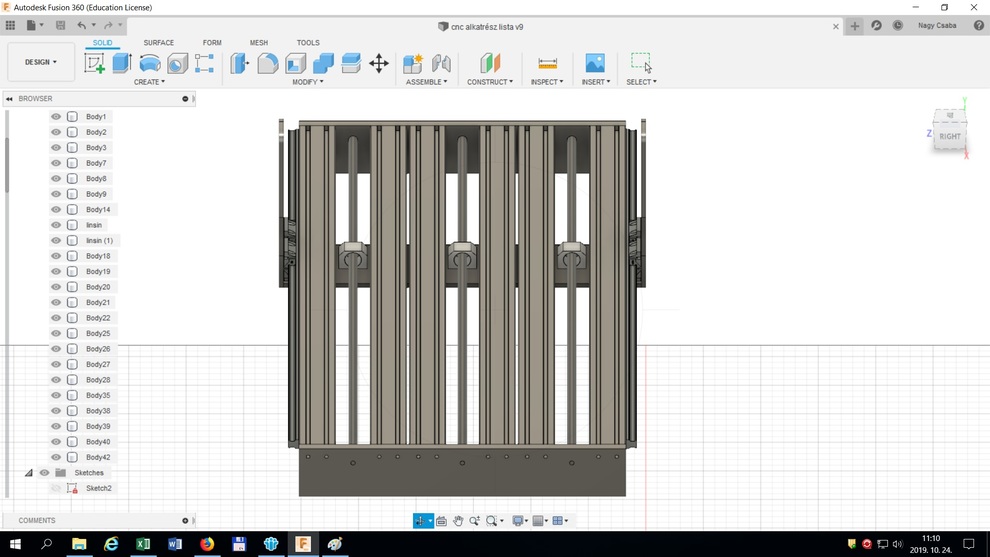
Task: Open the MESH tab
Action: [x=258, y=43]
